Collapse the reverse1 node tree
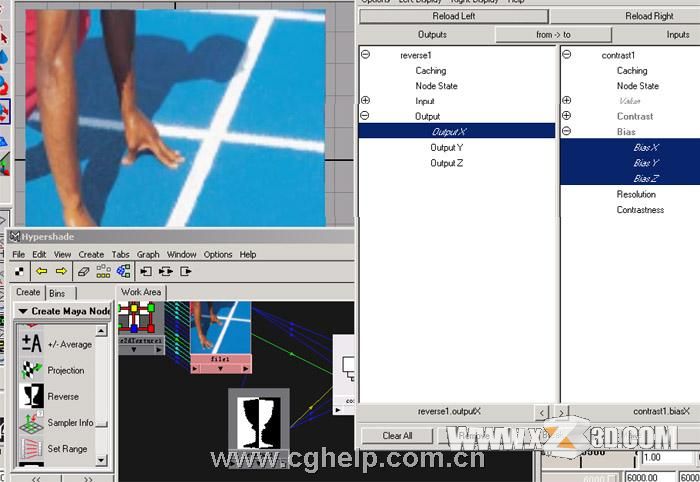This screenshot has height=482, width=700. [366, 54]
